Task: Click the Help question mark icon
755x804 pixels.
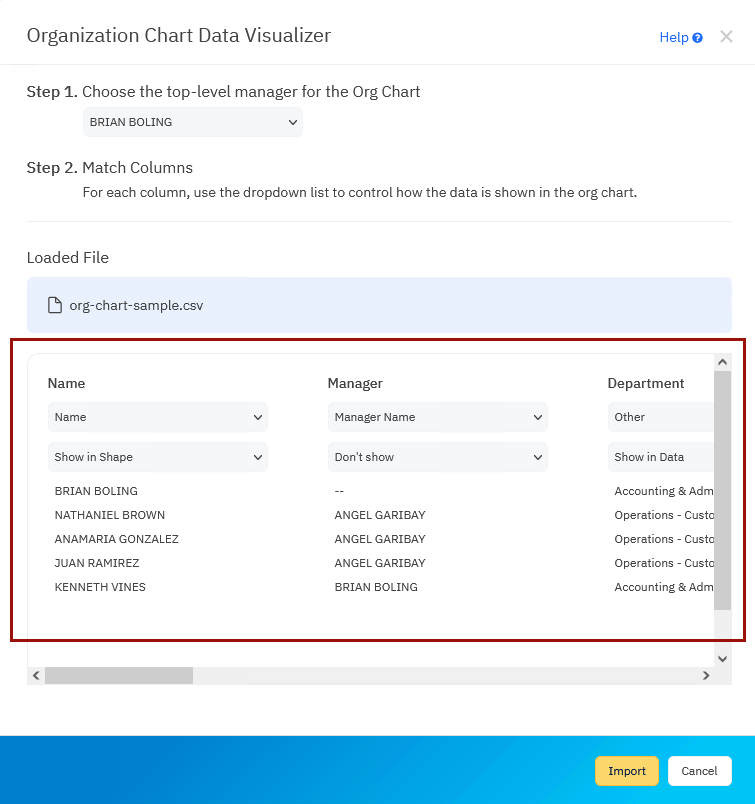Action: click(699, 37)
